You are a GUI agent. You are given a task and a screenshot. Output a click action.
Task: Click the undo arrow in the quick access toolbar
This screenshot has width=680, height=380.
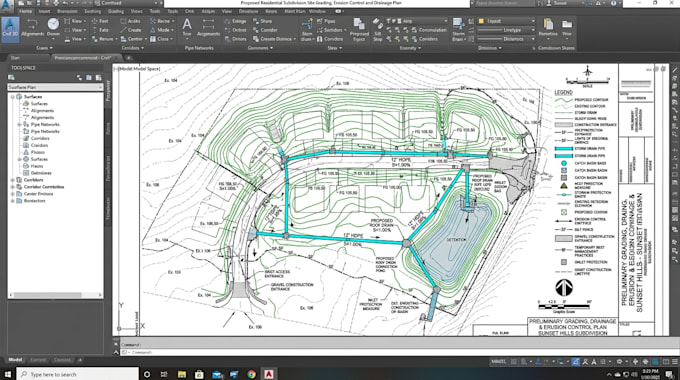[x=65, y=3]
